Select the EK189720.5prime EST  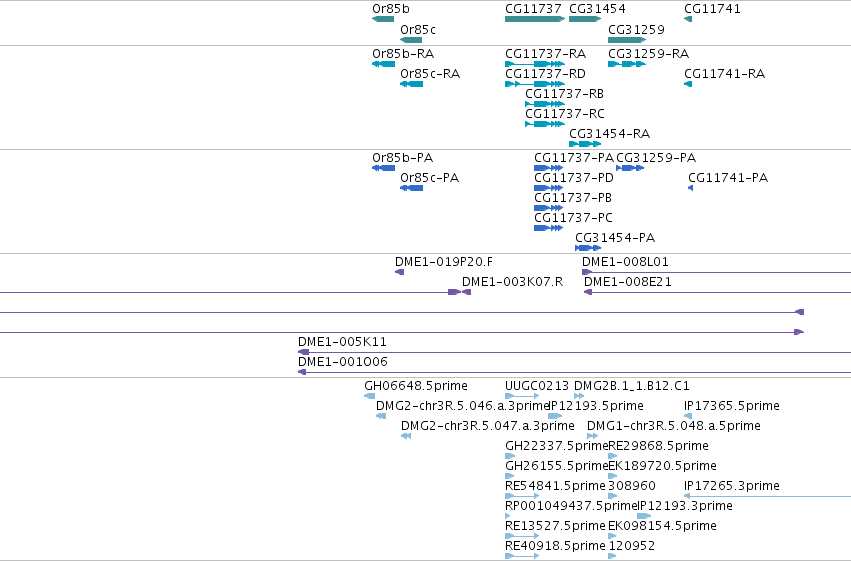pyautogui.click(x=612, y=476)
